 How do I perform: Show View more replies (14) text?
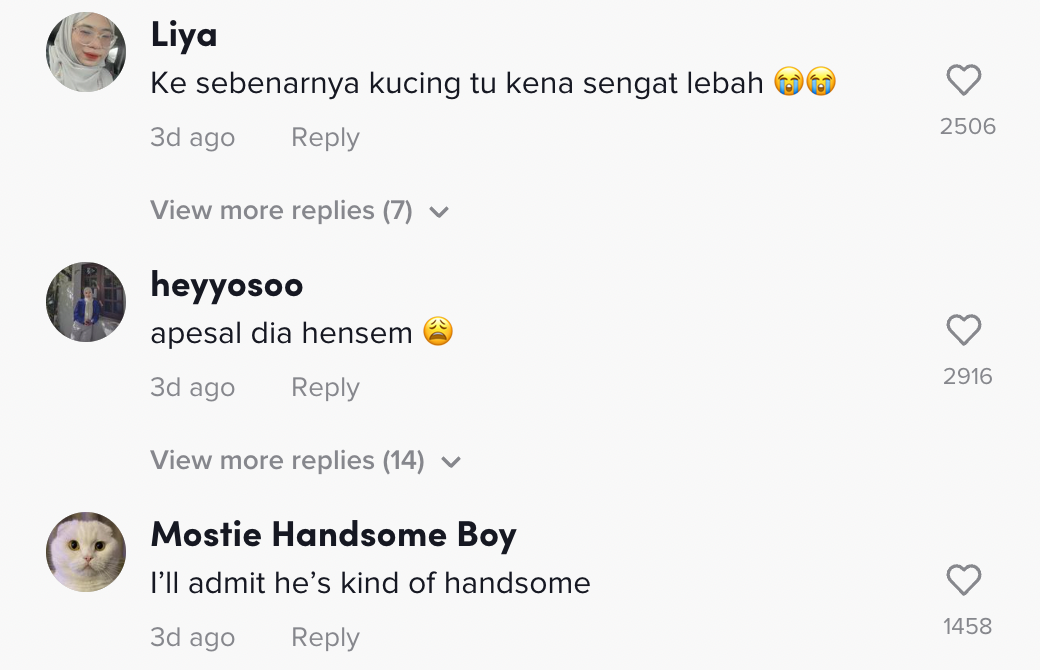pos(287,461)
